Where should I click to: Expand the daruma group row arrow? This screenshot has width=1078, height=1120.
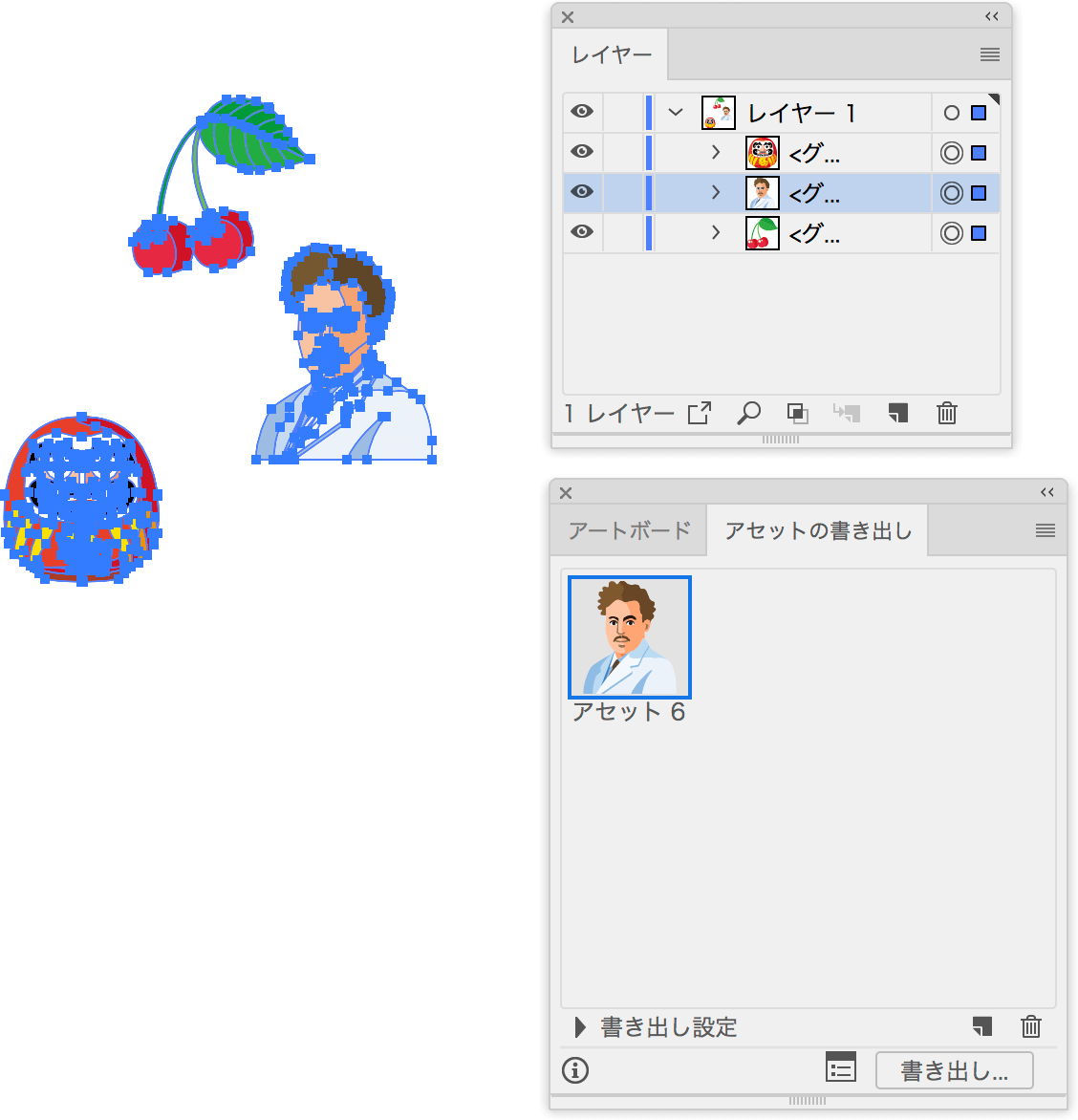pyautogui.click(x=716, y=152)
